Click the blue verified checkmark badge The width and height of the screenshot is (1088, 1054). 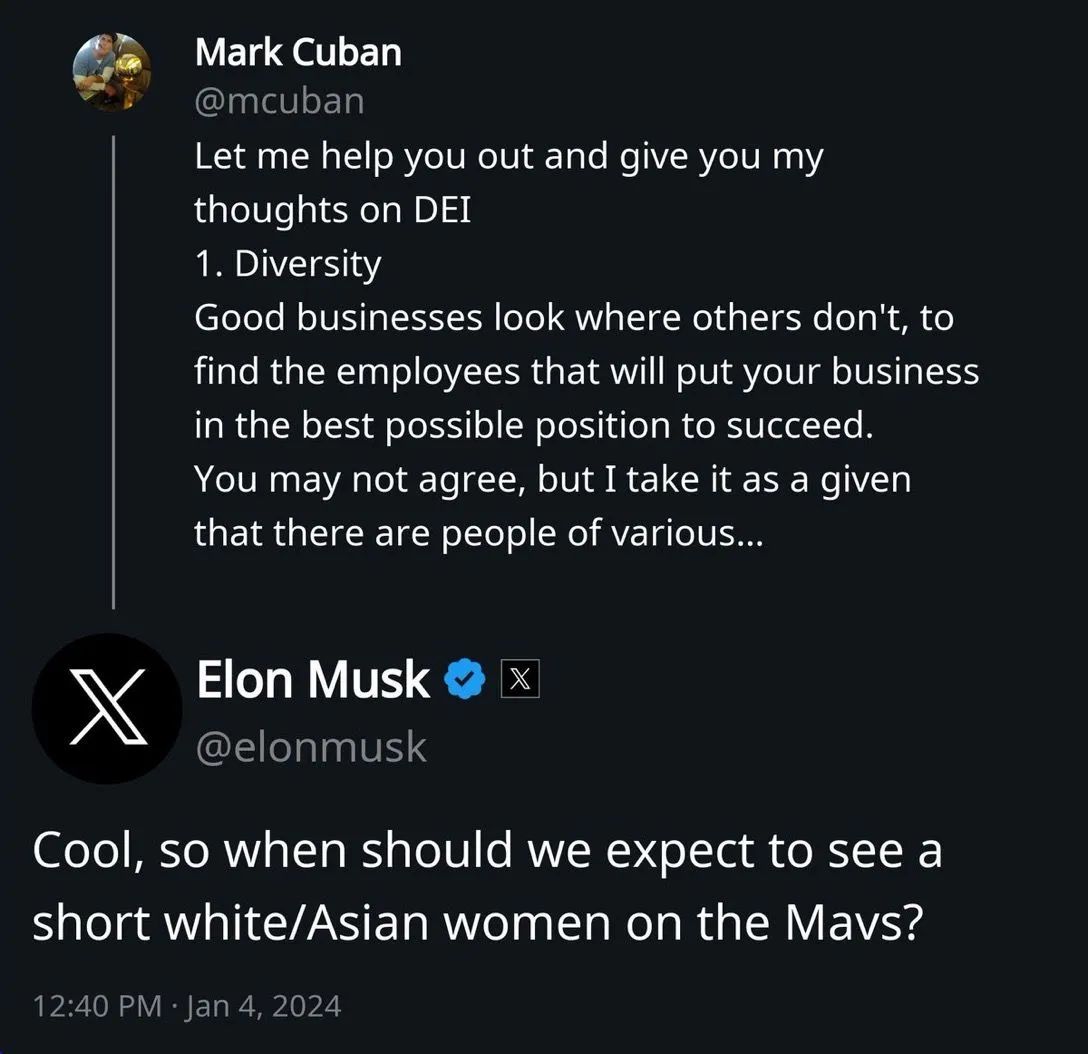click(465, 680)
